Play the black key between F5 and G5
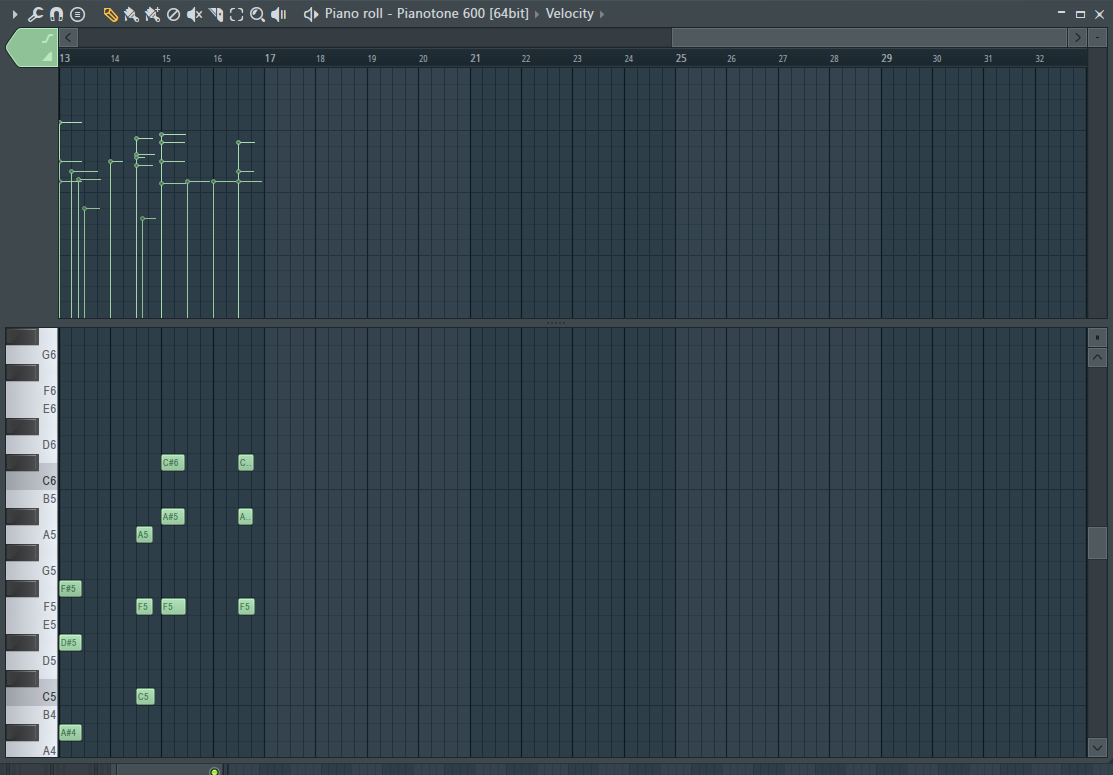 [22, 588]
